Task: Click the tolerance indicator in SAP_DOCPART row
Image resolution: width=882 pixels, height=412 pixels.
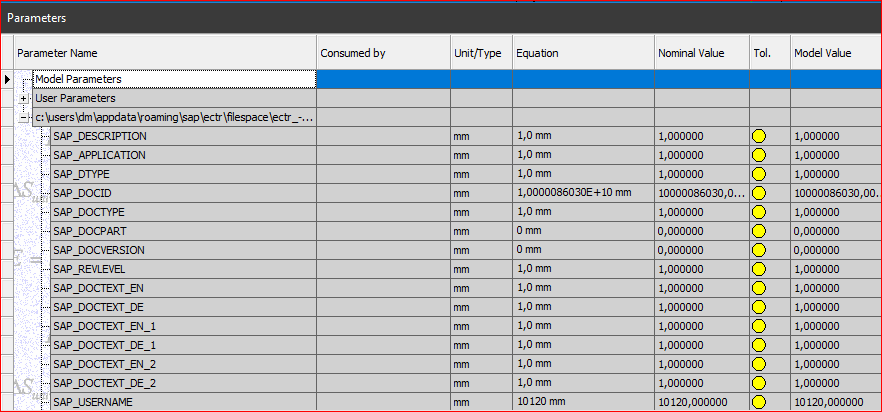Action: 758,231
